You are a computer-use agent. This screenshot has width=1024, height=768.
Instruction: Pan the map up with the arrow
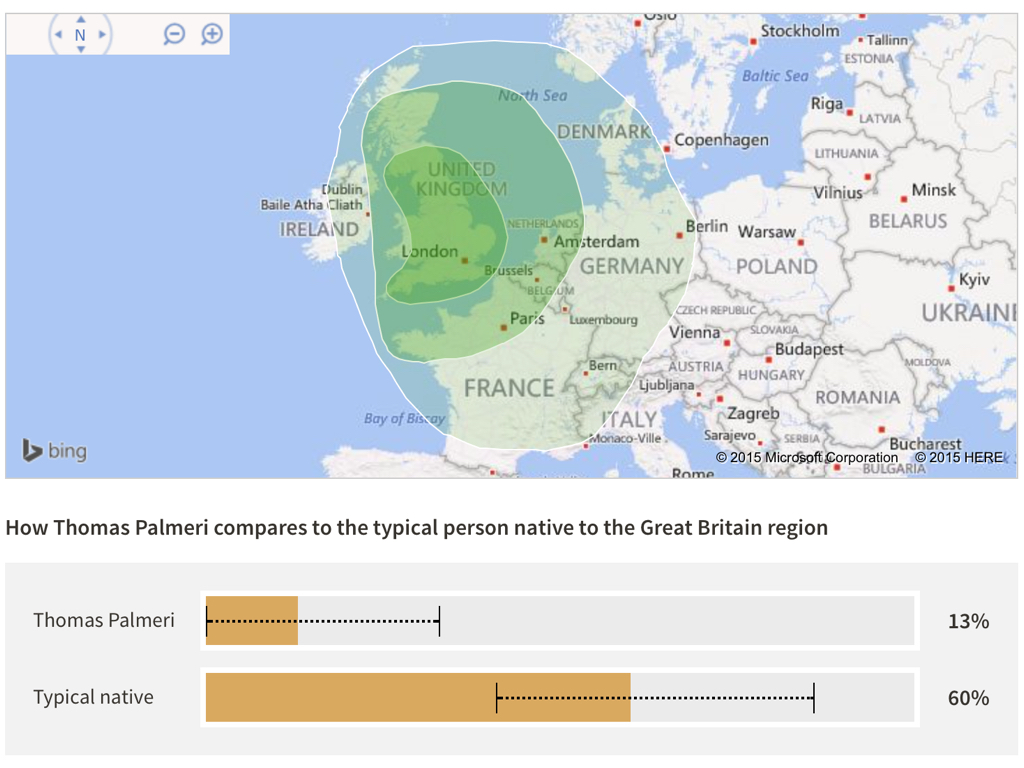coord(80,19)
